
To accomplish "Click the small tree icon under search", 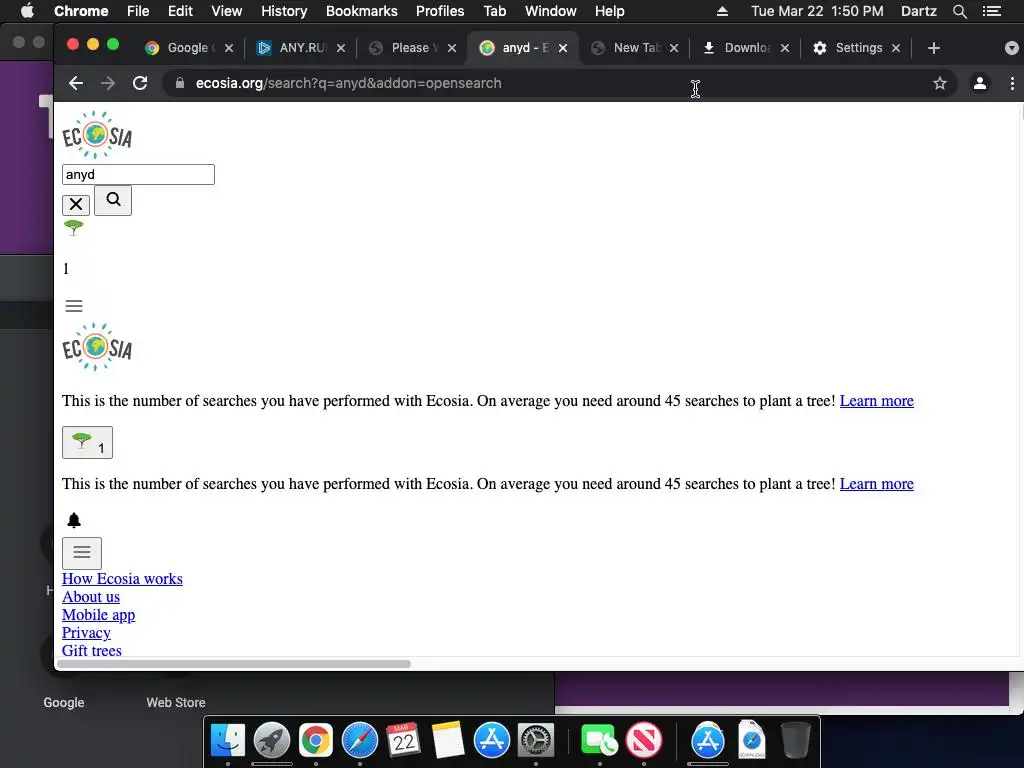I will (x=74, y=227).
